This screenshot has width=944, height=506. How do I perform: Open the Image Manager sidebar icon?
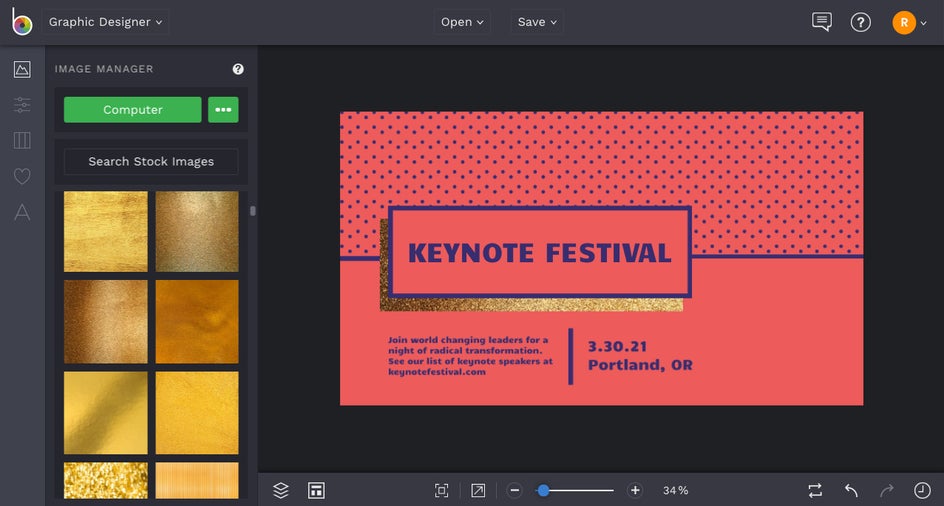tap(22, 69)
